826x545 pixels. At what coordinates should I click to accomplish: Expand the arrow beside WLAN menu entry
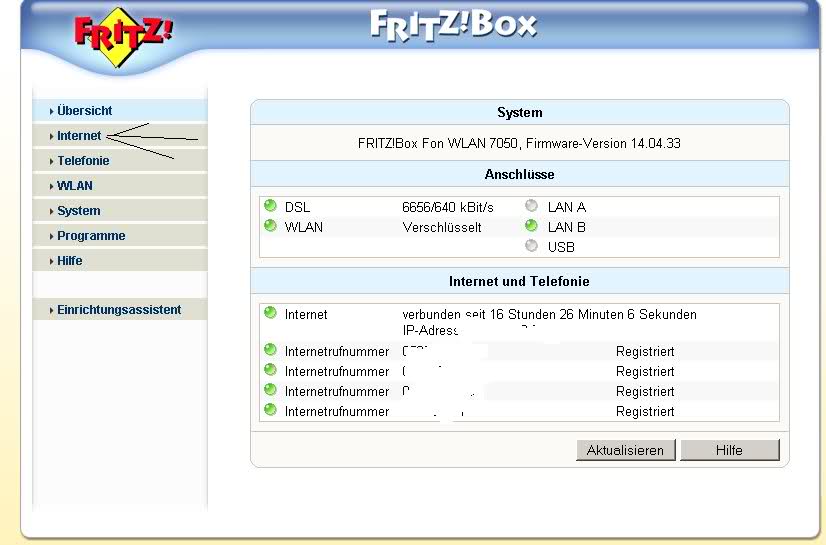pos(52,186)
